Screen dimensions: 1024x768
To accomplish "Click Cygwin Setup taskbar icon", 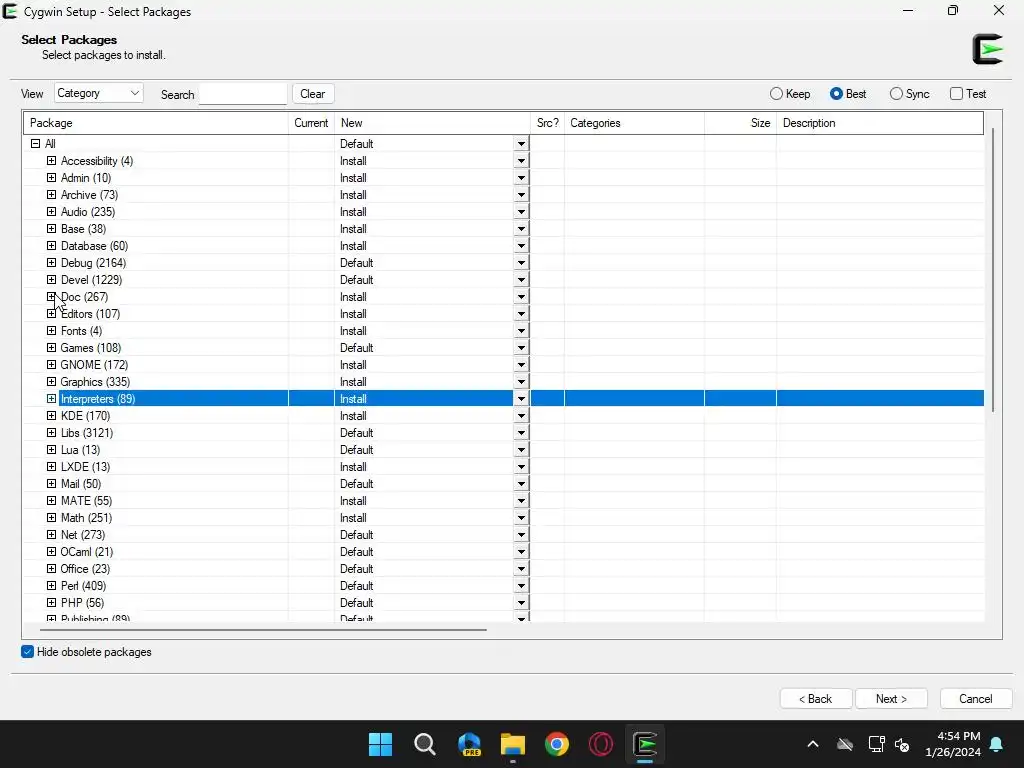I will [645, 744].
